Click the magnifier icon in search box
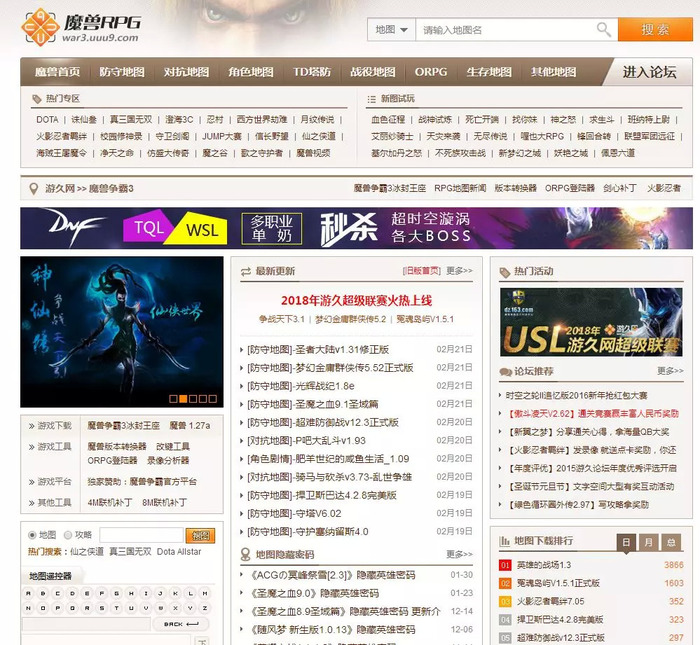The height and width of the screenshot is (645, 700). pos(604,30)
